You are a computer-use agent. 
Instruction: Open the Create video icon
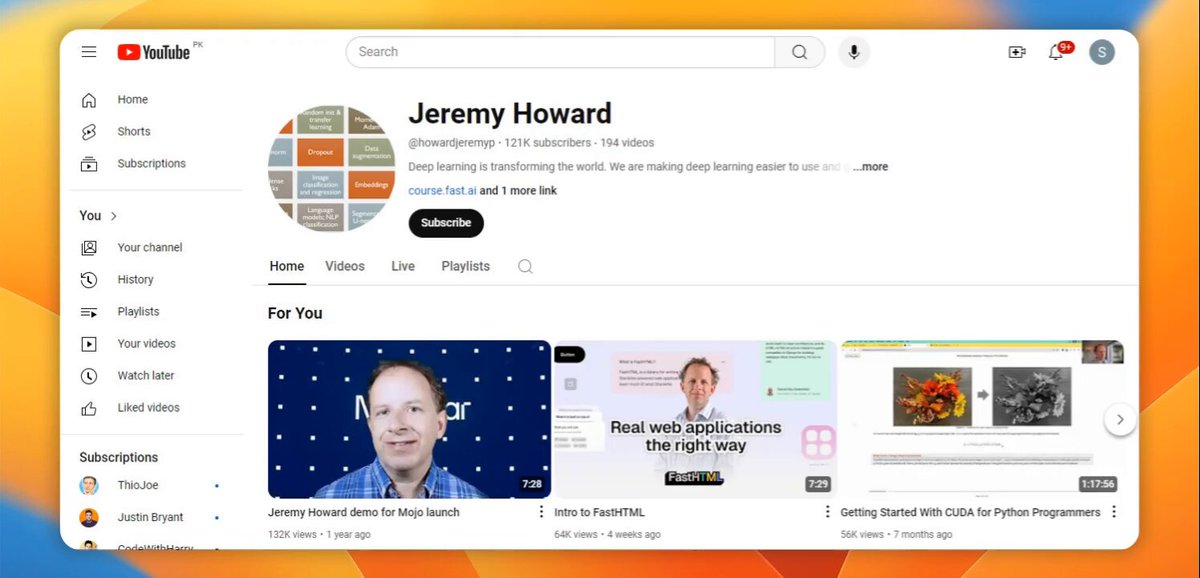[x=1017, y=52]
